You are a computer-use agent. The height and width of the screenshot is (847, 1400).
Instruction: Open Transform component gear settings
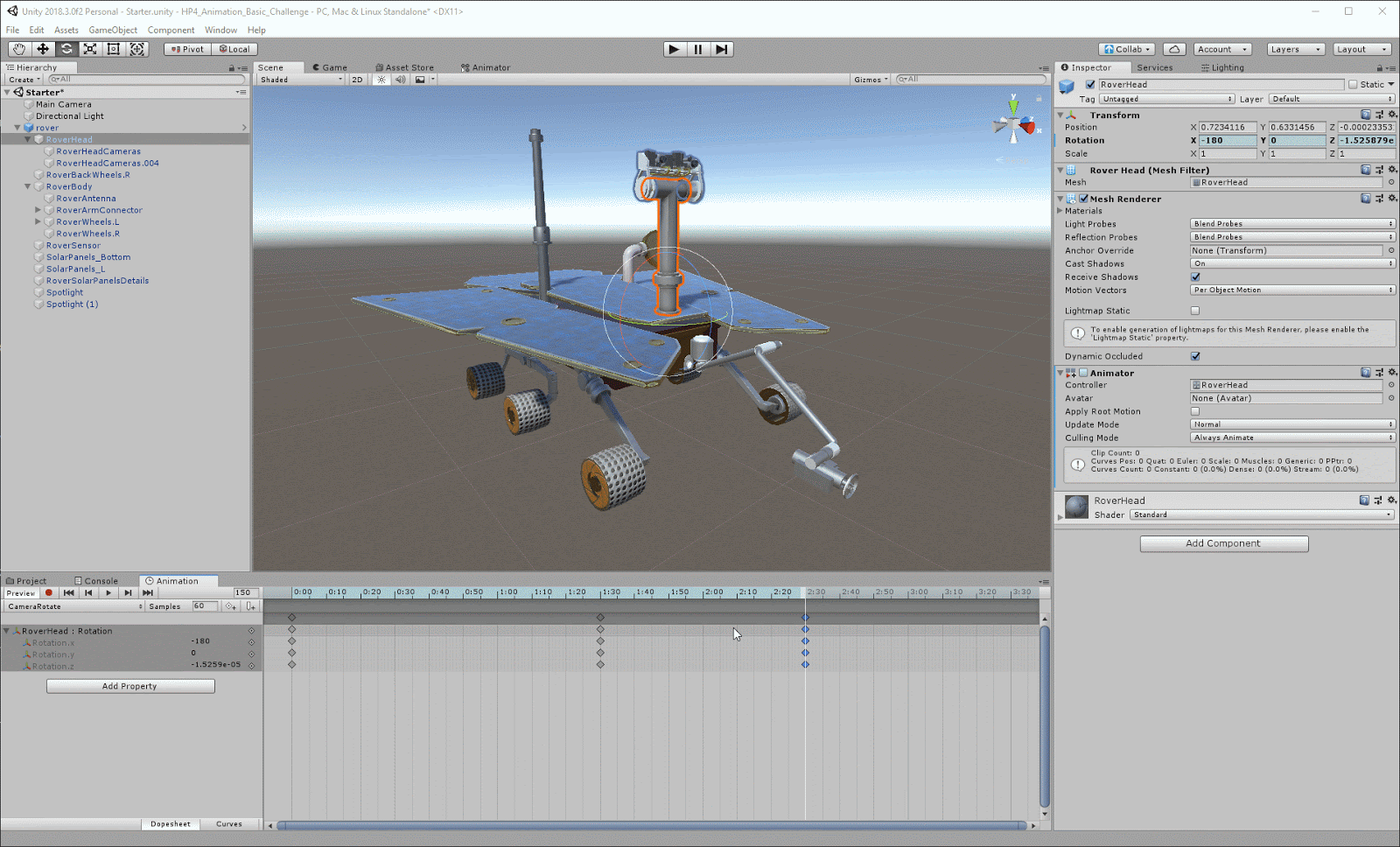pos(1392,115)
